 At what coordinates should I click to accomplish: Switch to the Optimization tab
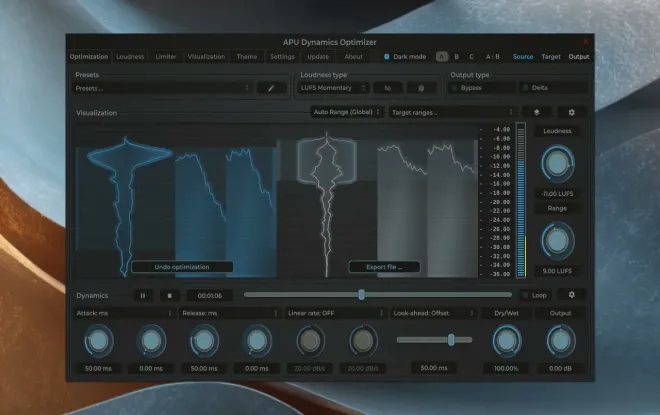coord(89,57)
